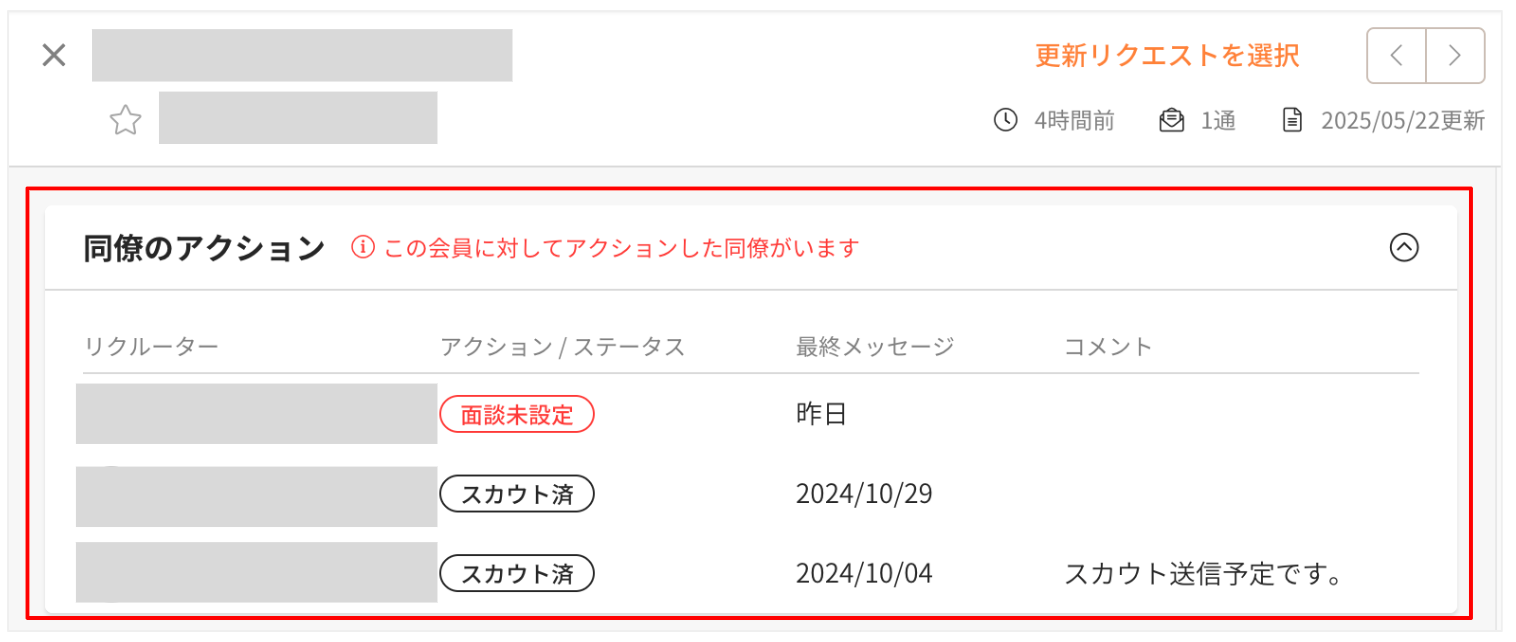Click the スカウト送信予定です。 comment

pos(1202,574)
